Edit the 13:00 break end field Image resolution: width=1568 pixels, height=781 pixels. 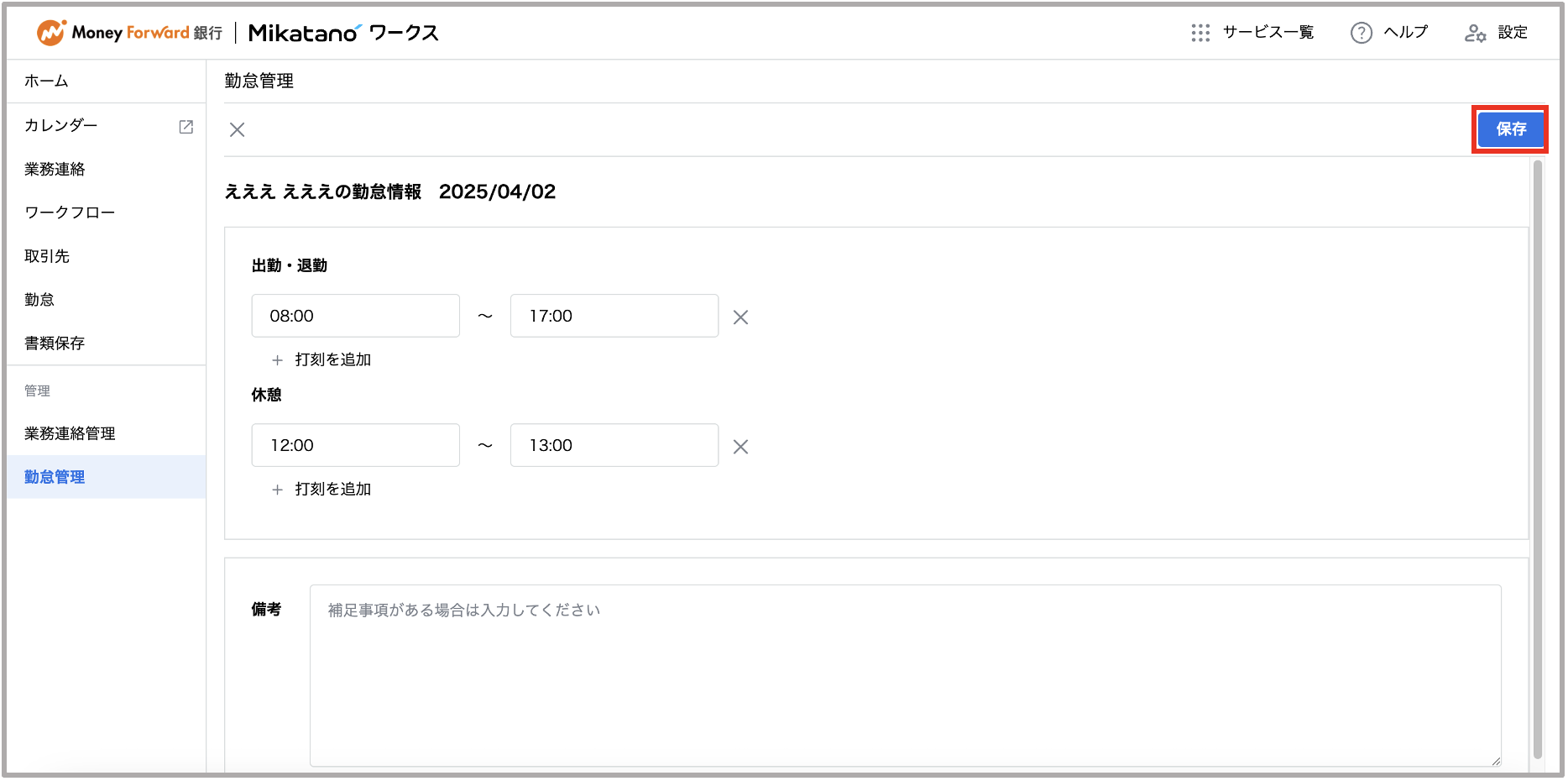[x=614, y=445]
